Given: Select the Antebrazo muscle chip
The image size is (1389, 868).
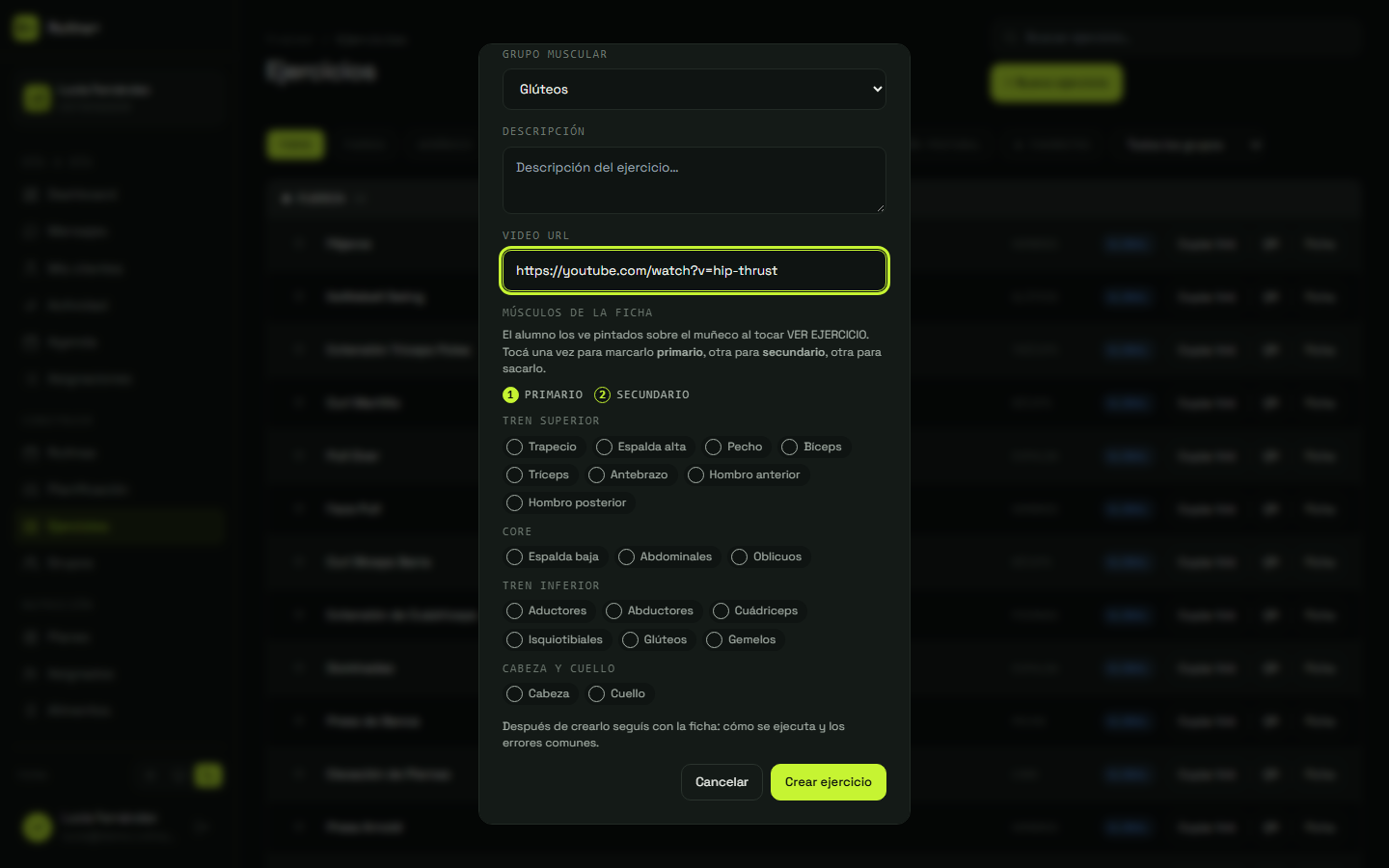Looking at the screenshot, I should (x=629, y=475).
